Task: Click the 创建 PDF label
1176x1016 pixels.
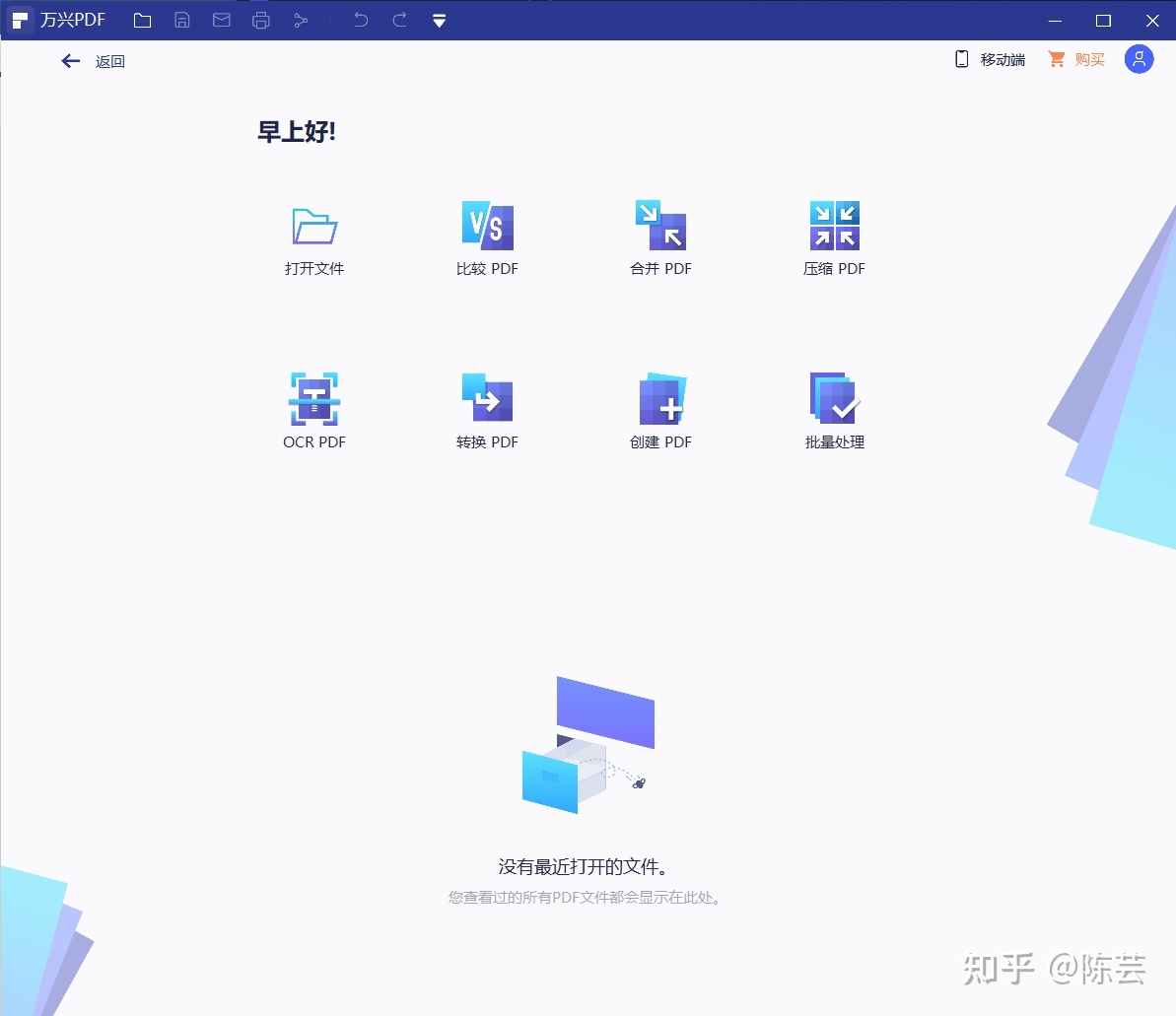Action: 660,442
